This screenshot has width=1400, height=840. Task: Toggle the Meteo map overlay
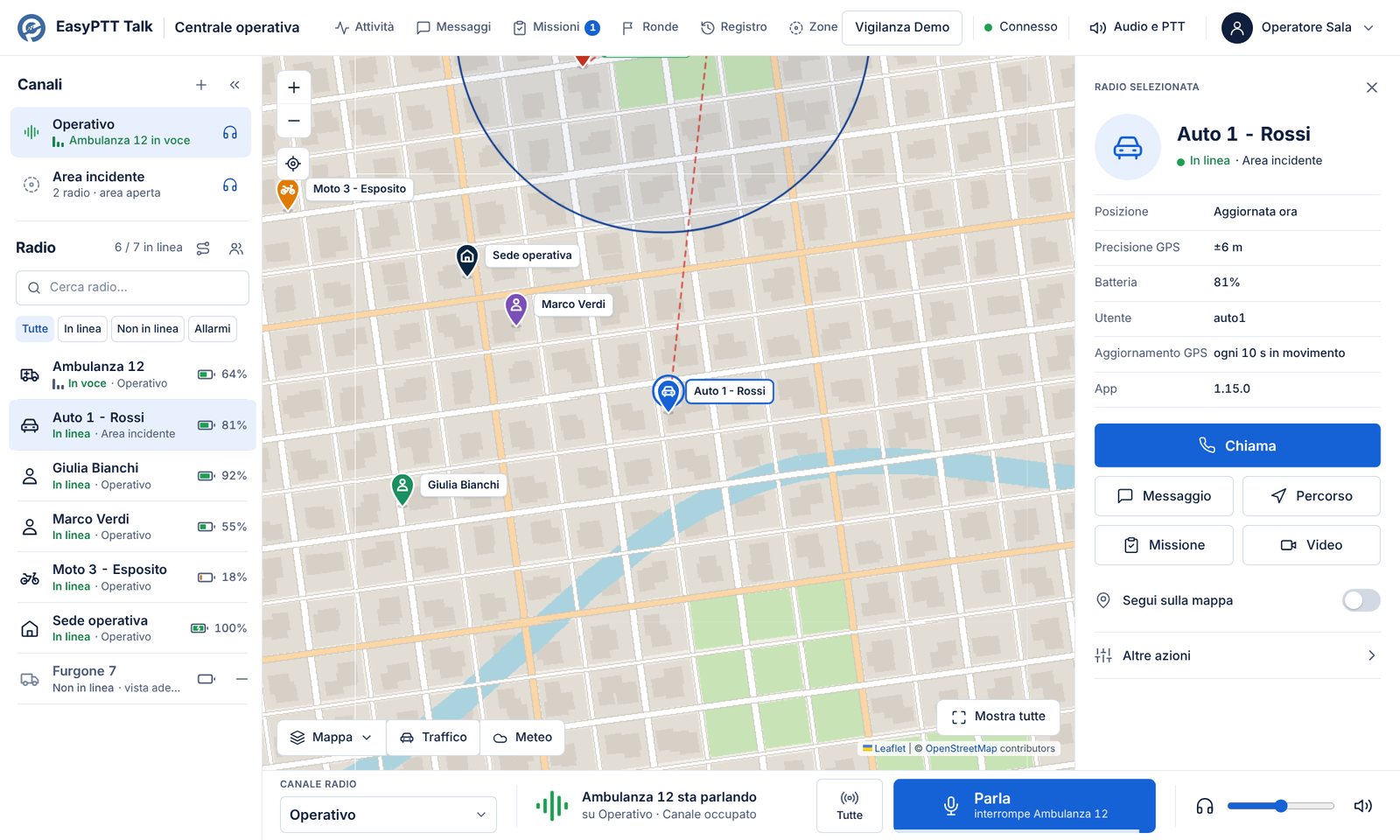522,738
